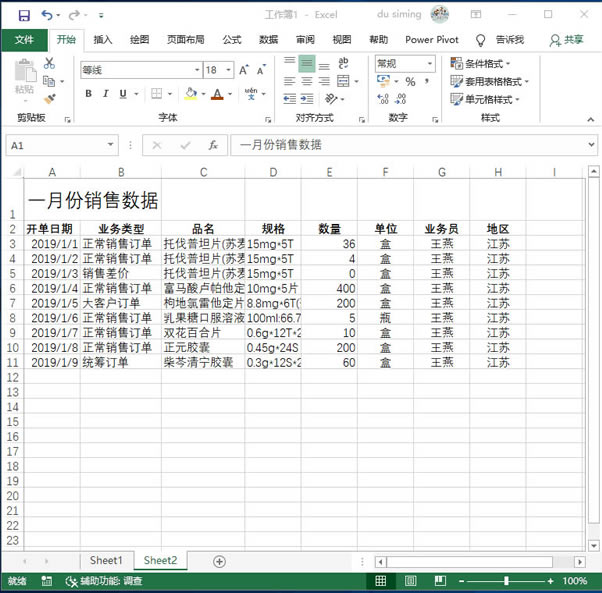This screenshot has width=602, height=593.
Task: Collapse the ribbon with the up chevron
Action: coord(590,119)
